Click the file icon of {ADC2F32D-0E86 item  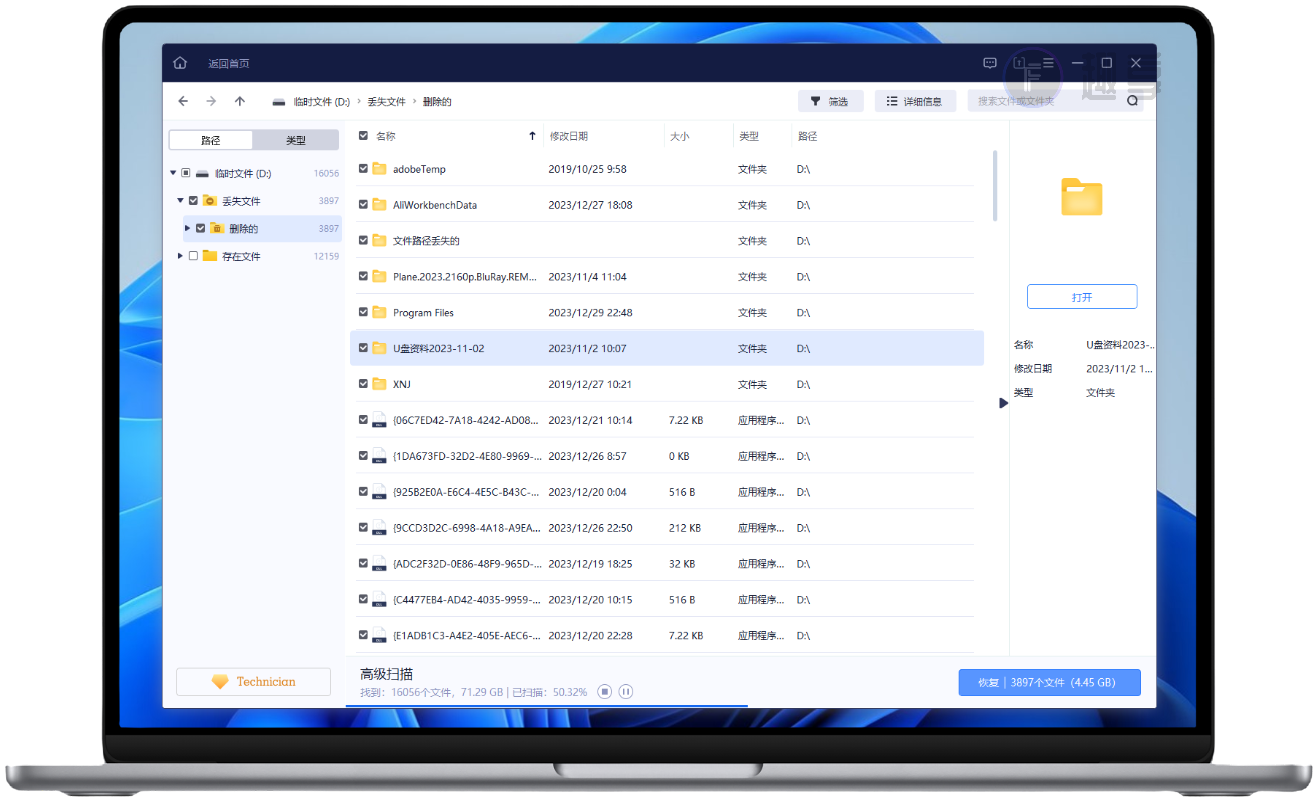pyautogui.click(x=379, y=565)
